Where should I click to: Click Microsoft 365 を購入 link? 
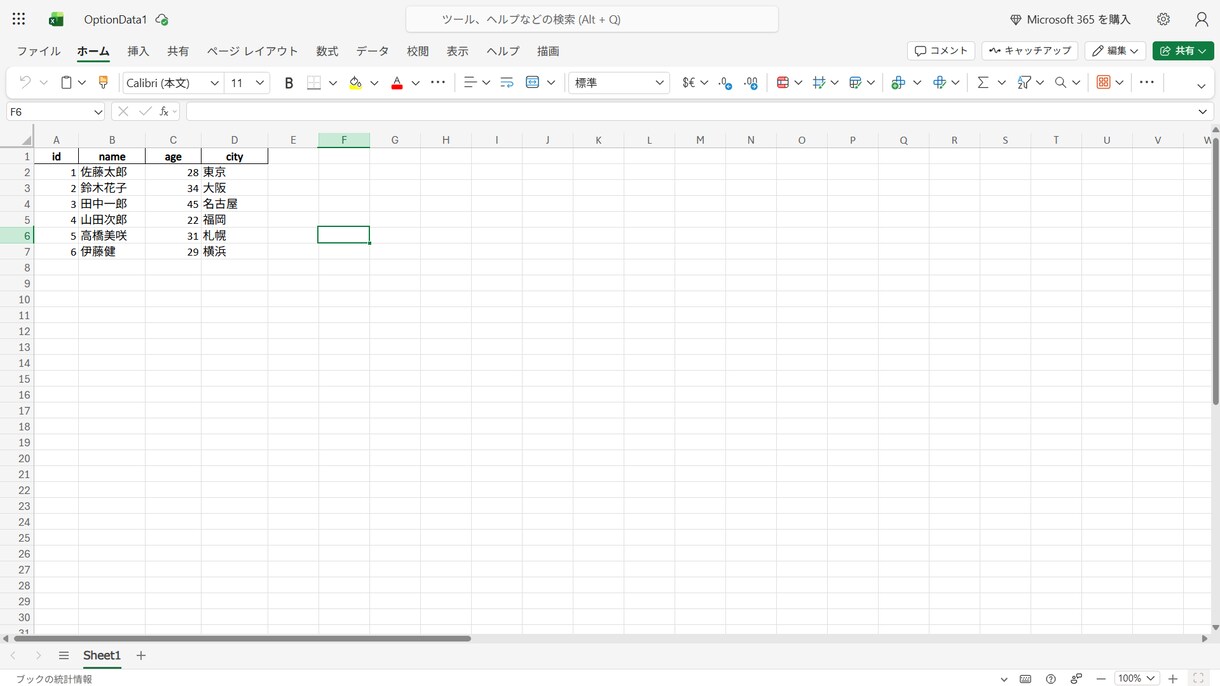click(x=1070, y=19)
